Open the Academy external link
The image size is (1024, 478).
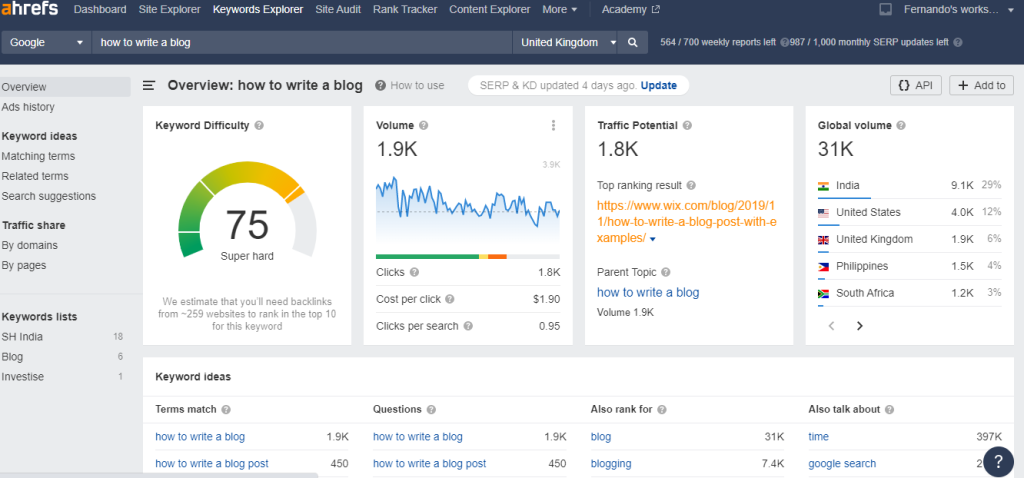point(631,10)
